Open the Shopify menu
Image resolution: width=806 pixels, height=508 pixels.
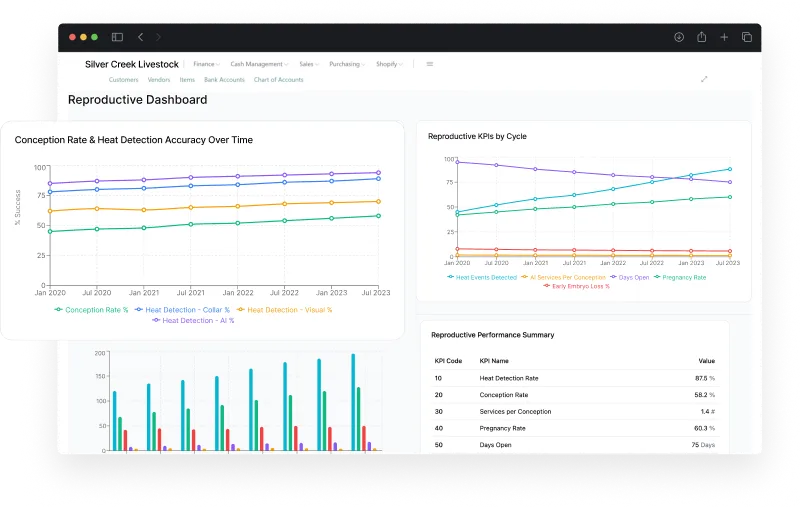[389, 64]
